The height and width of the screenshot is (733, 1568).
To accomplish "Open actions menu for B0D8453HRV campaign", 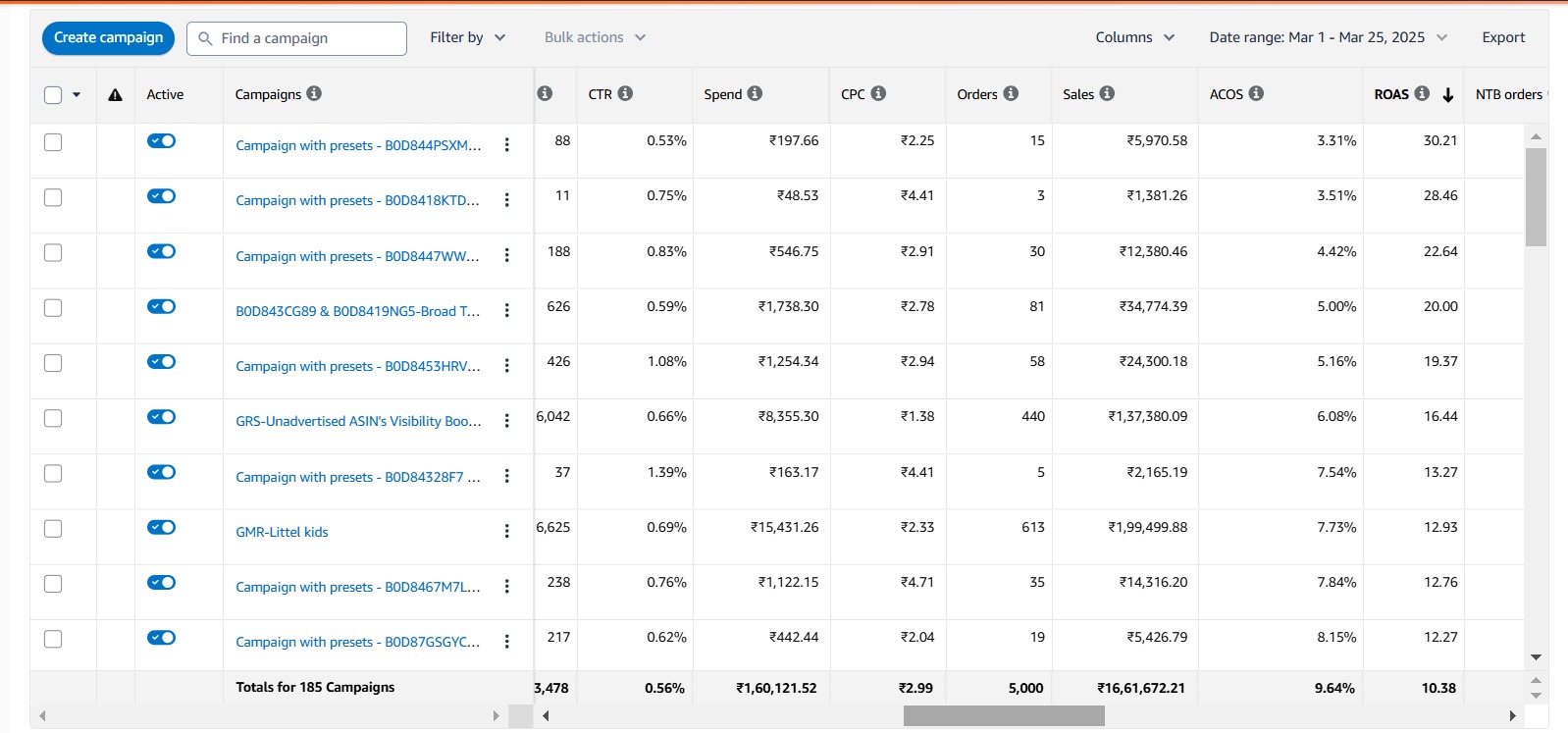I will pyautogui.click(x=506, y=366).
